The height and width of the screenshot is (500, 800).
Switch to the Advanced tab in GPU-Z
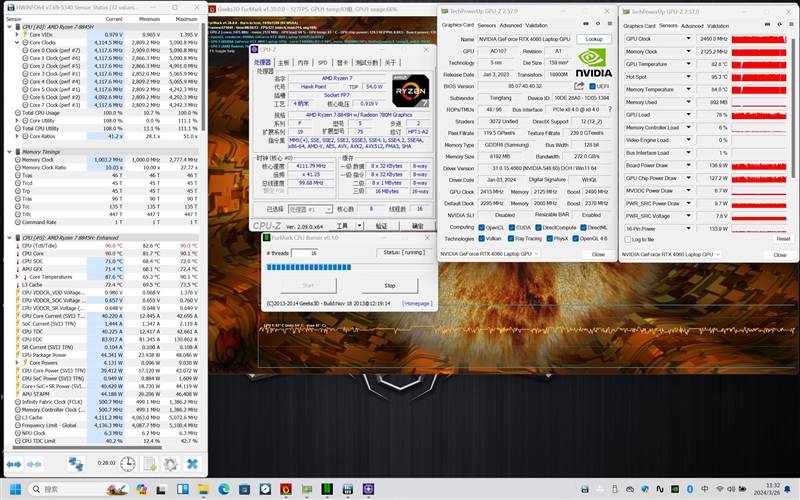(x=510, y=25)
